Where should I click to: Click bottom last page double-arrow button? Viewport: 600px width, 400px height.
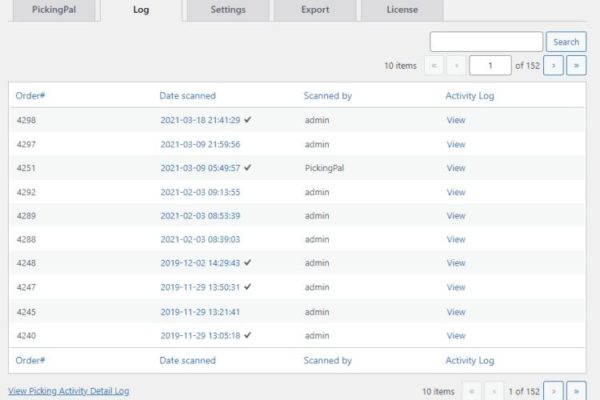(576, 390)
